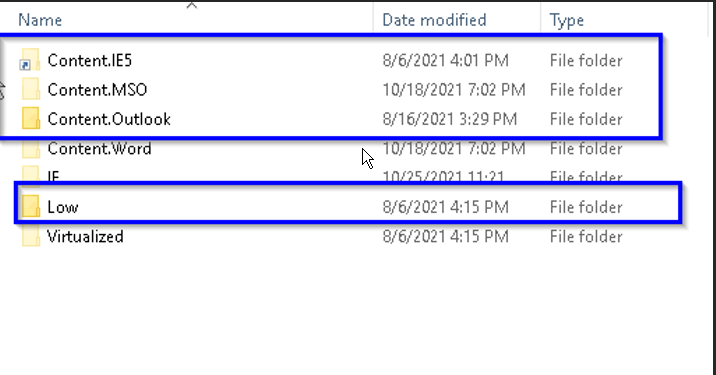Click the Low row's File folder type

pyautogui.click(x=586, y=207)
